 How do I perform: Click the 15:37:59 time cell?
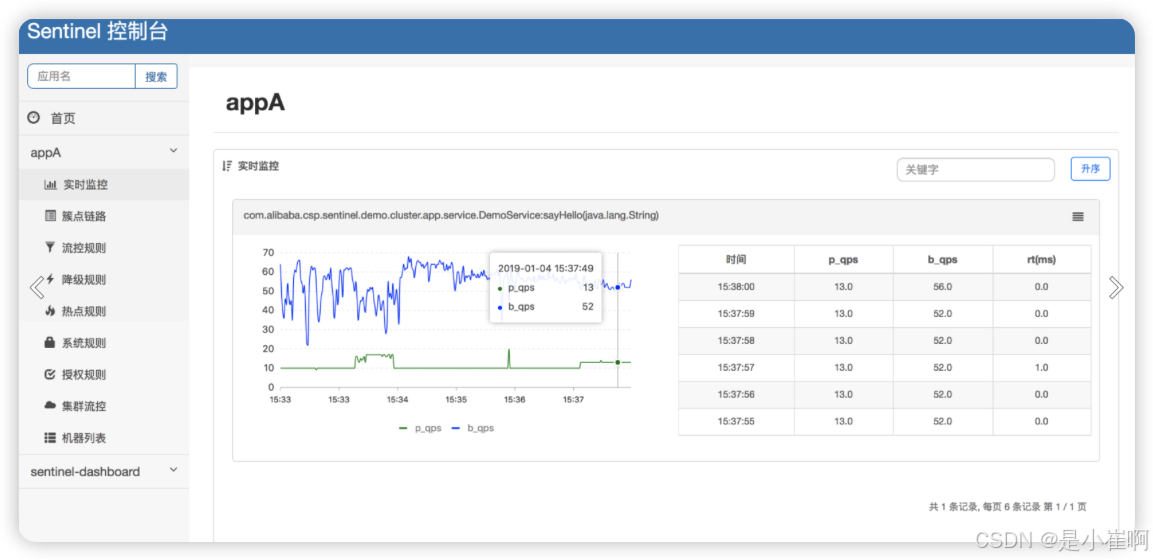[736, 314]
